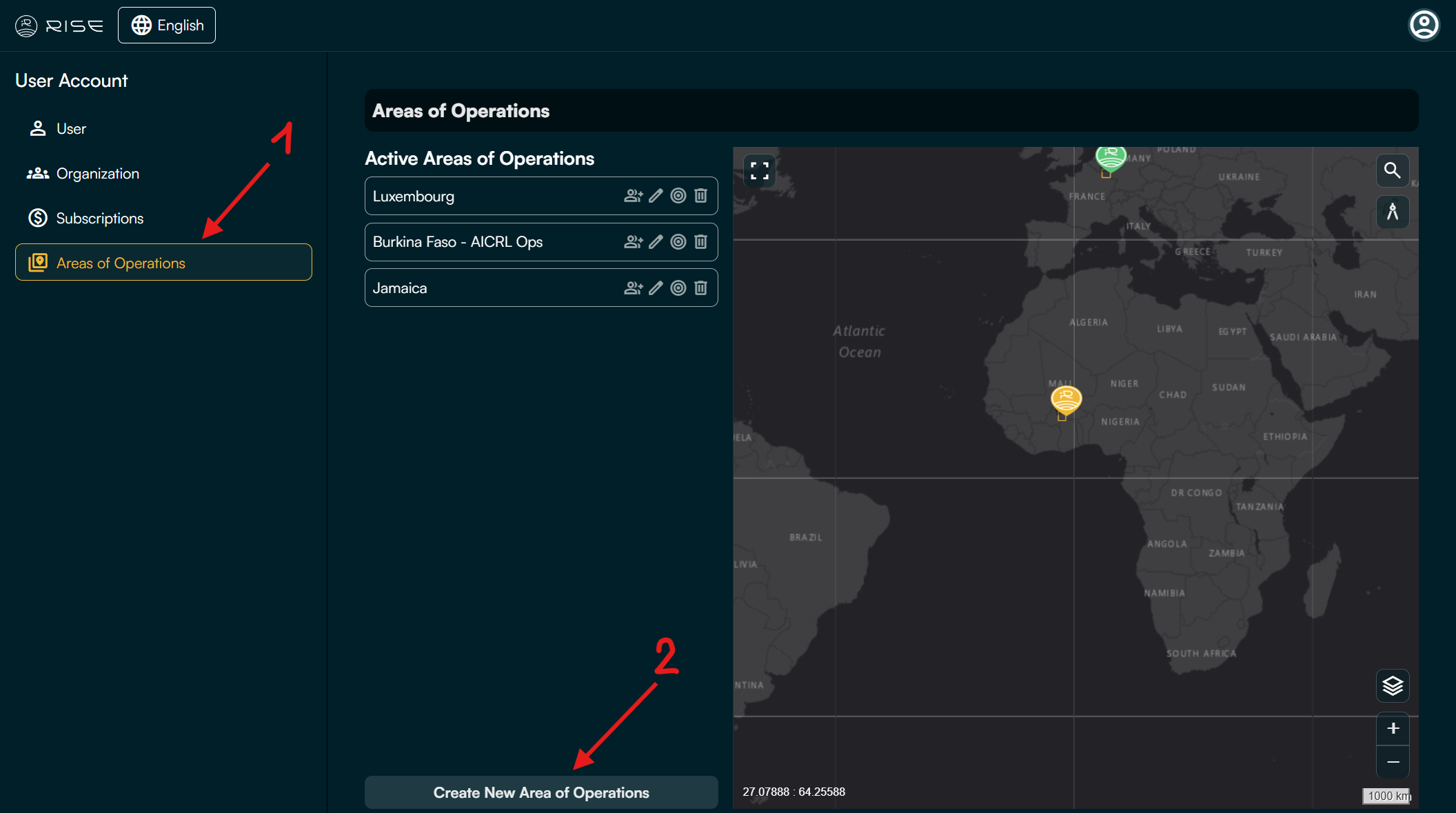
Task: Delete Burkina Faso - AICRL Ops area
Action: click(x=700, y=242)
